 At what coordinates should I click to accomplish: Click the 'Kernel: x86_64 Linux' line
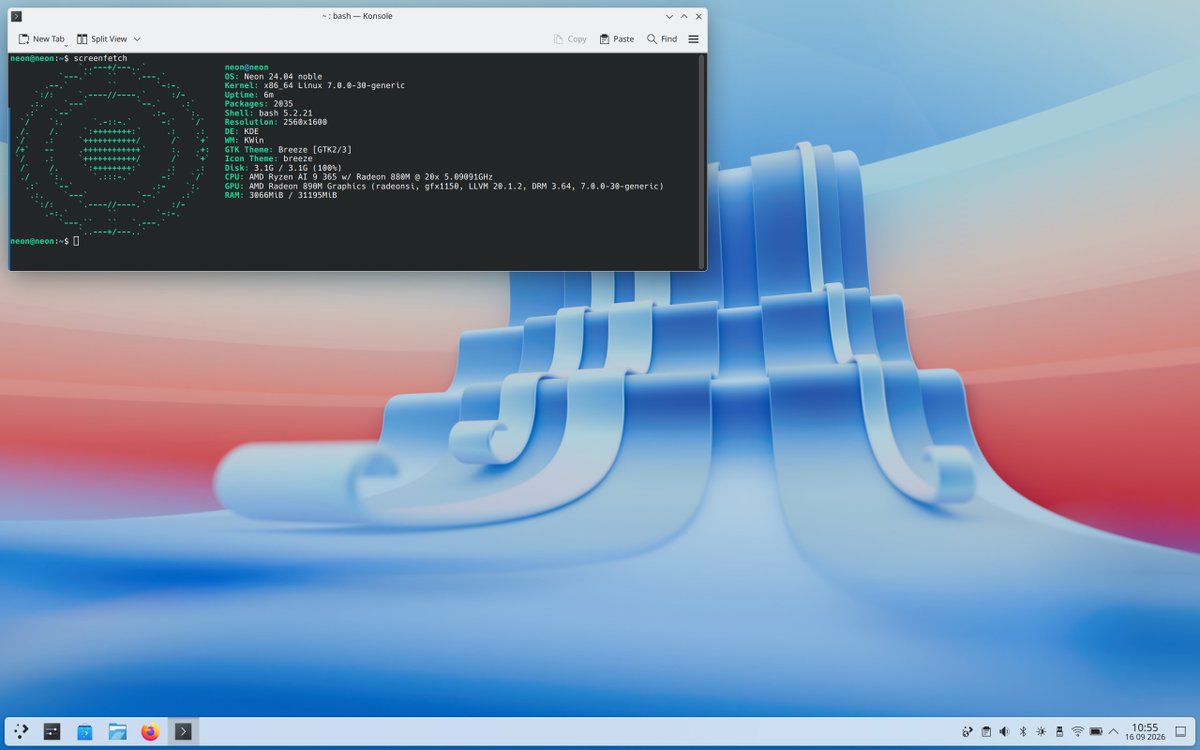point(315,86)
